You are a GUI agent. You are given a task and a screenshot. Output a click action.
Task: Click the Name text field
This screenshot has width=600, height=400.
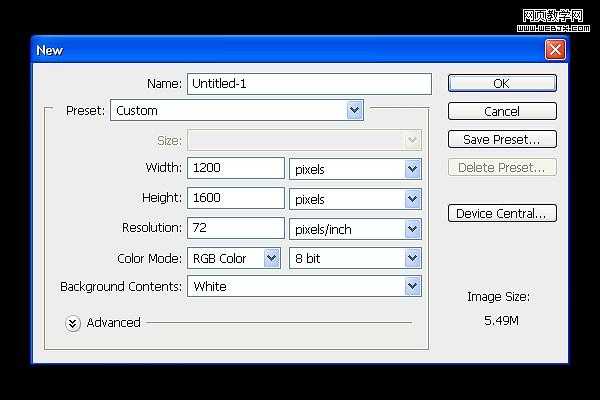(308, 84)
